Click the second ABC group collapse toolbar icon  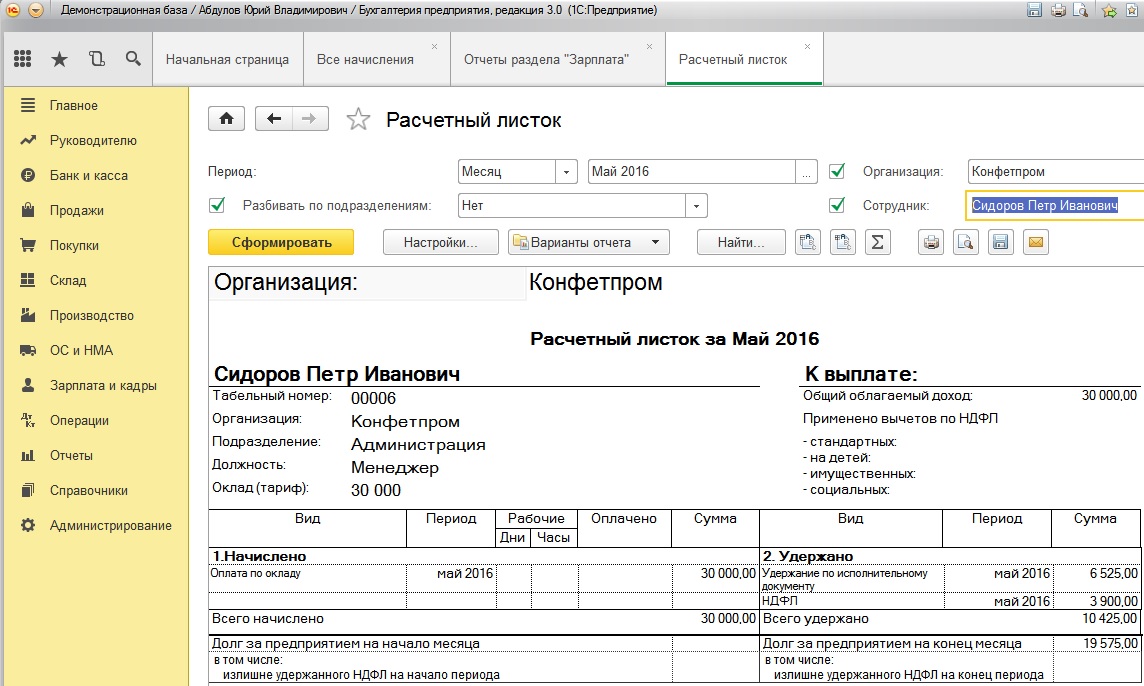click(x=842, y=242)
